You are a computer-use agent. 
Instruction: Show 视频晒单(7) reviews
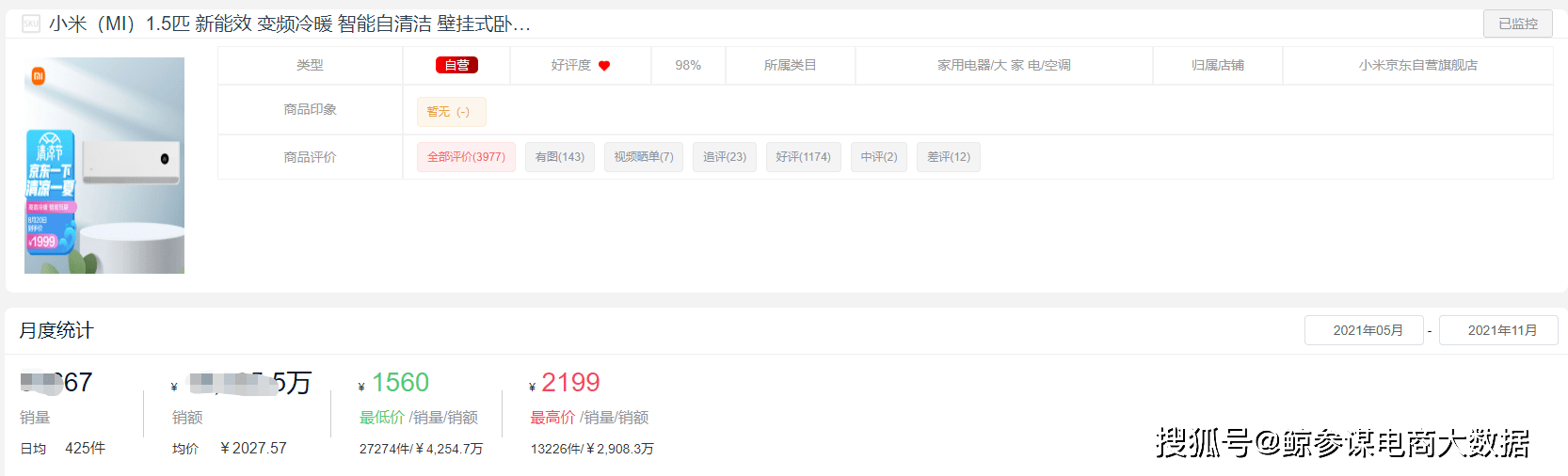click(x=644, y=157)
